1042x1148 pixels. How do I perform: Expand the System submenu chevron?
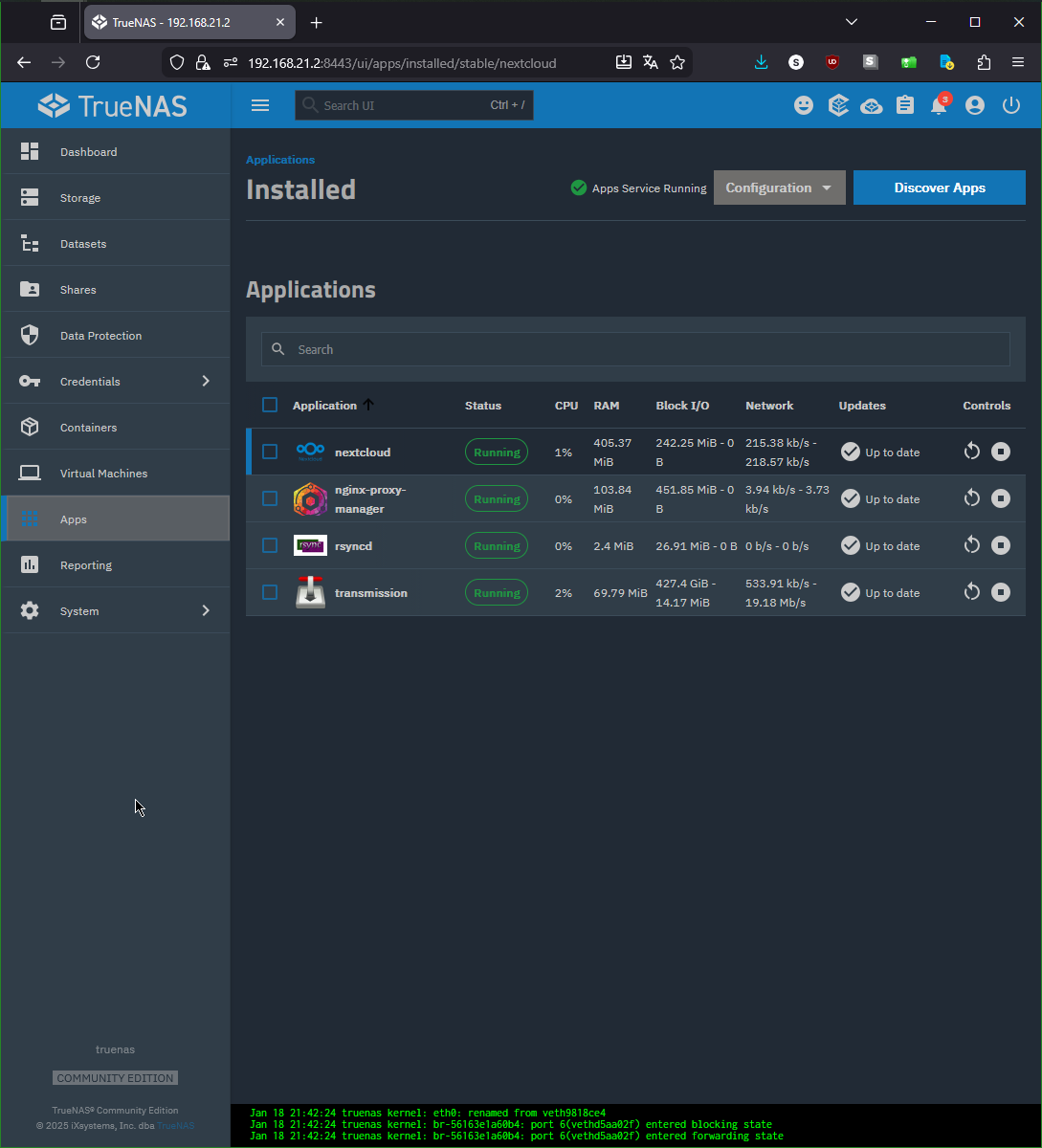click(206, 610)
